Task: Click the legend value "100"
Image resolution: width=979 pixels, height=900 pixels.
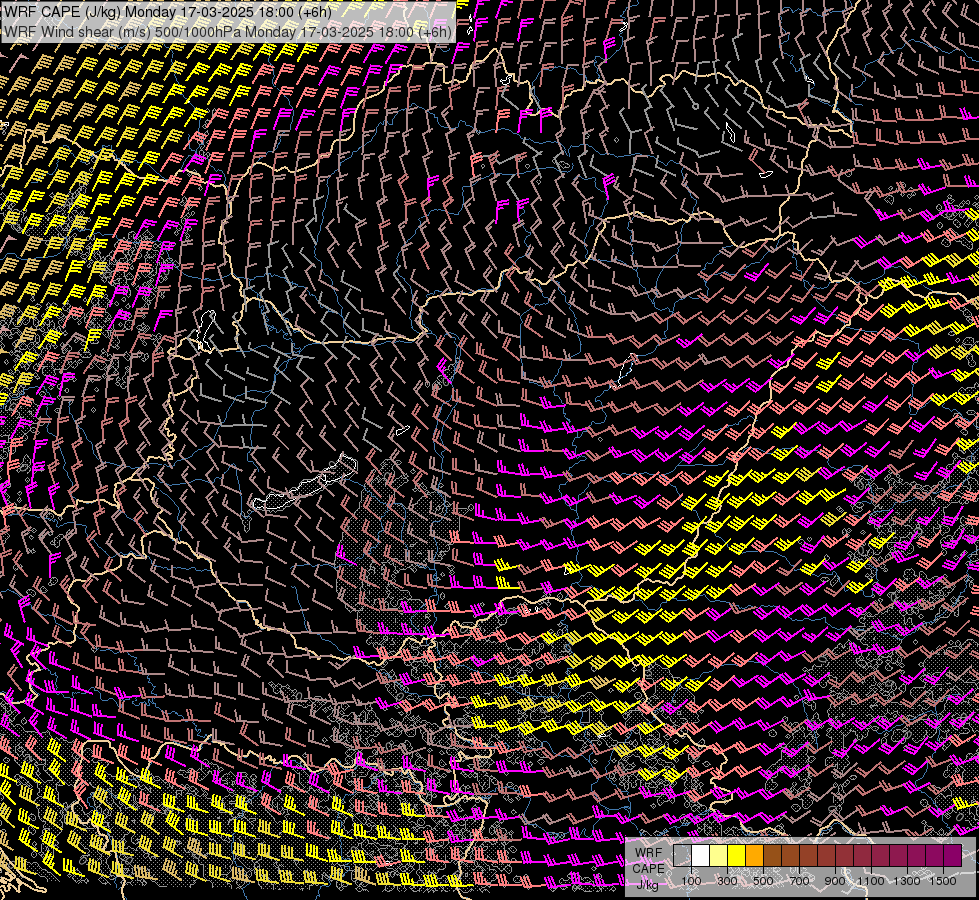Action: point(691,881)
